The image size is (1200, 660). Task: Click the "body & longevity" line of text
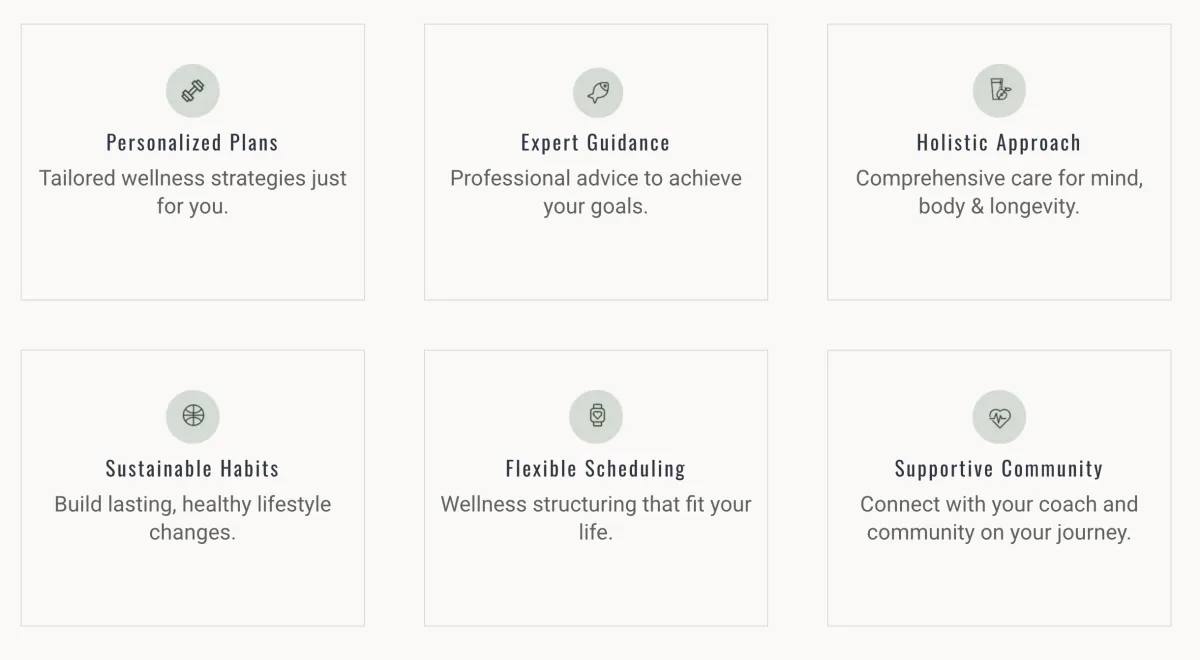(999, 207)
